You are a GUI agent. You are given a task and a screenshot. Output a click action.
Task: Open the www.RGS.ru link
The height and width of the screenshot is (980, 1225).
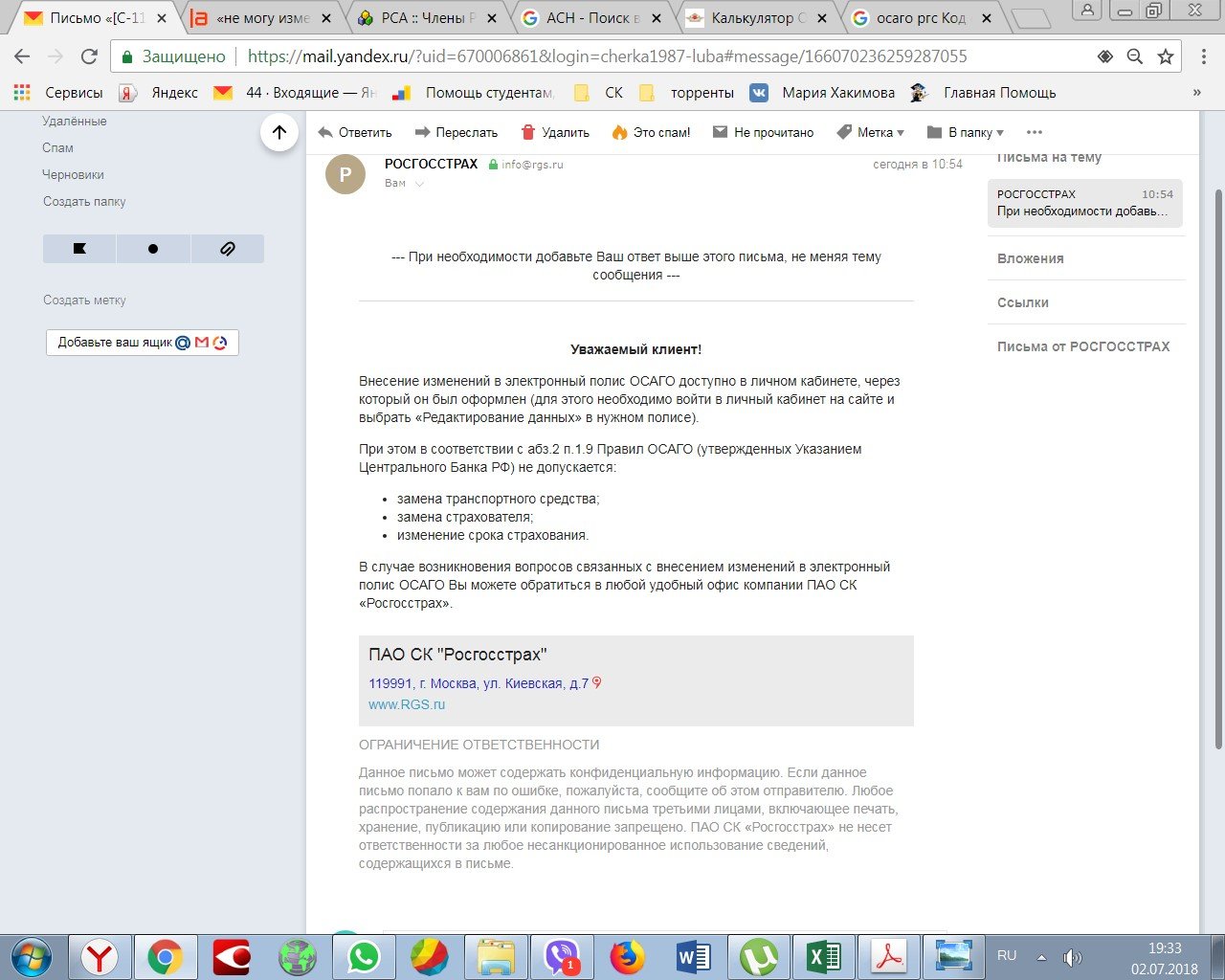[407, 704]
